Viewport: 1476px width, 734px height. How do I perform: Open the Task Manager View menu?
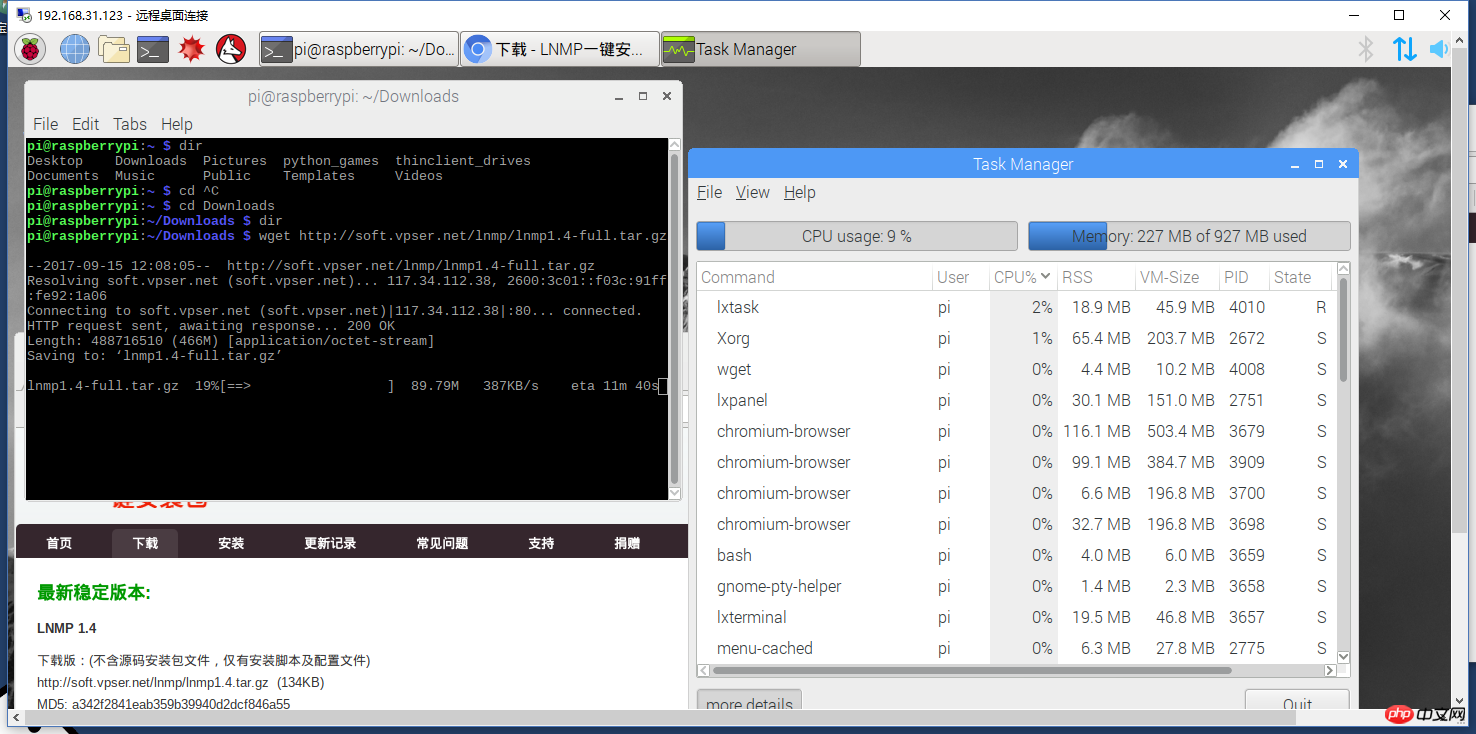click(752, 192)
